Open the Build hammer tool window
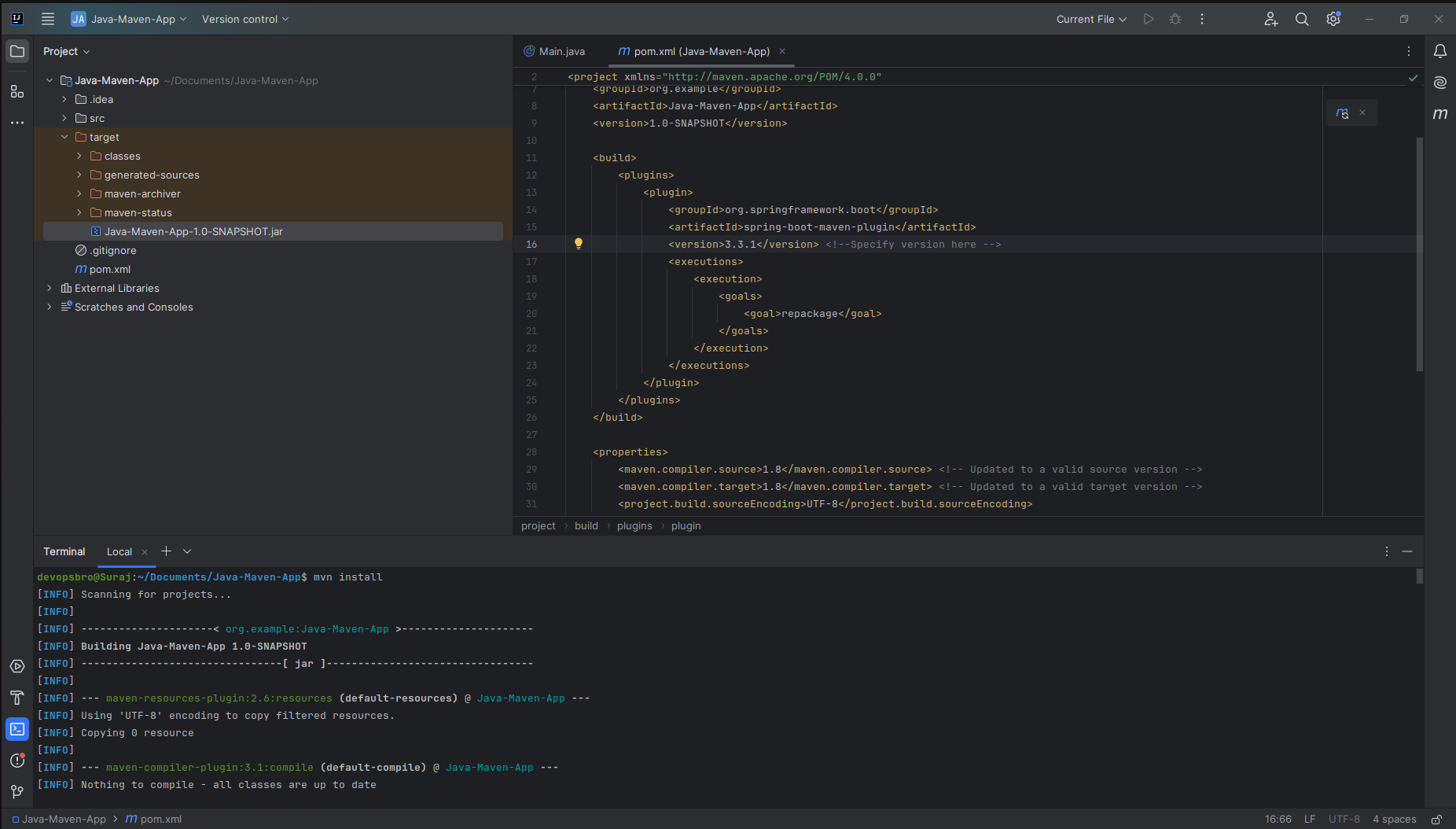This screenshot has height=829, width=1456. [x=17, y=698]
